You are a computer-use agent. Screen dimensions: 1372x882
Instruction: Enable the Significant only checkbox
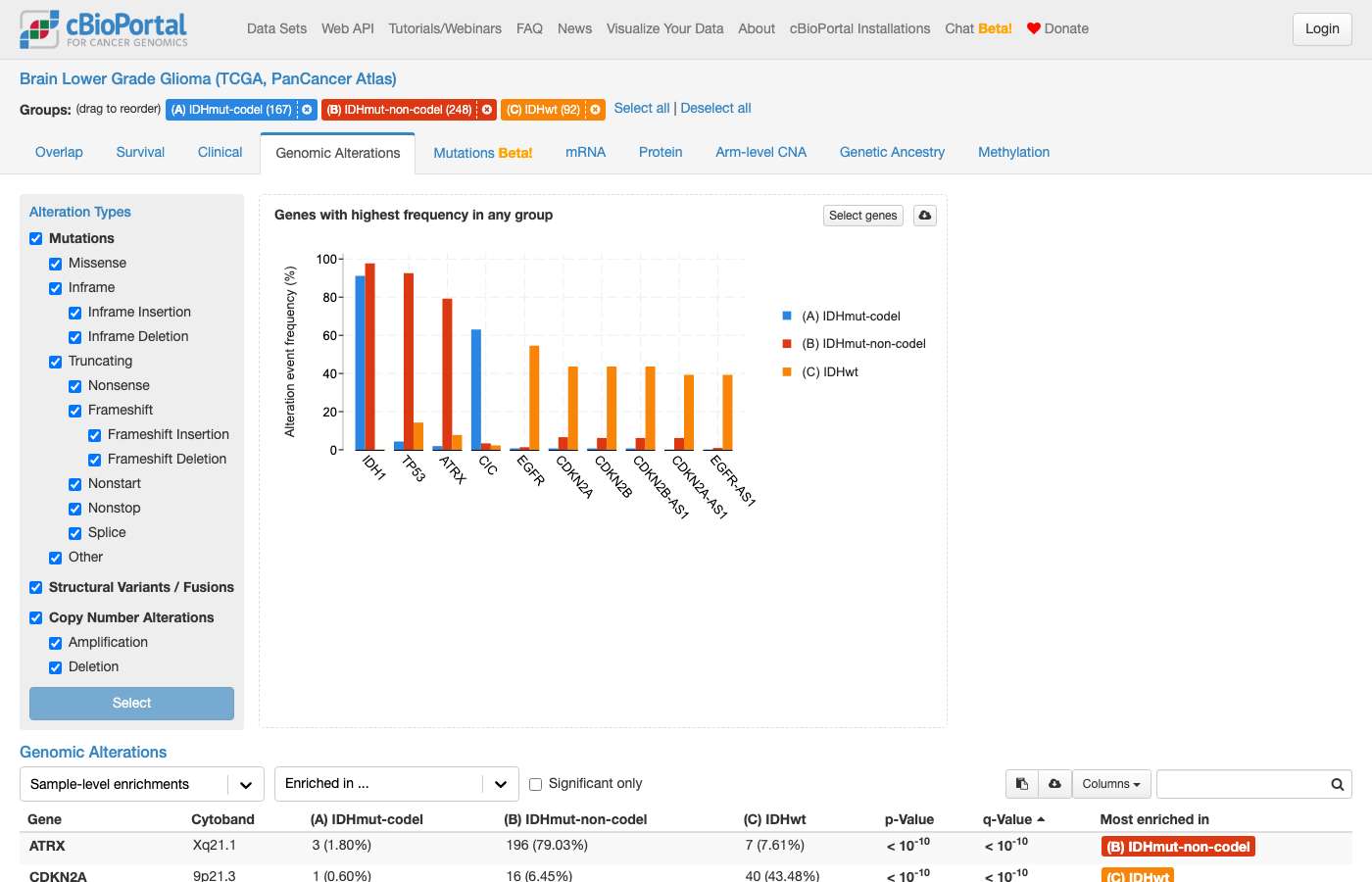535,784
